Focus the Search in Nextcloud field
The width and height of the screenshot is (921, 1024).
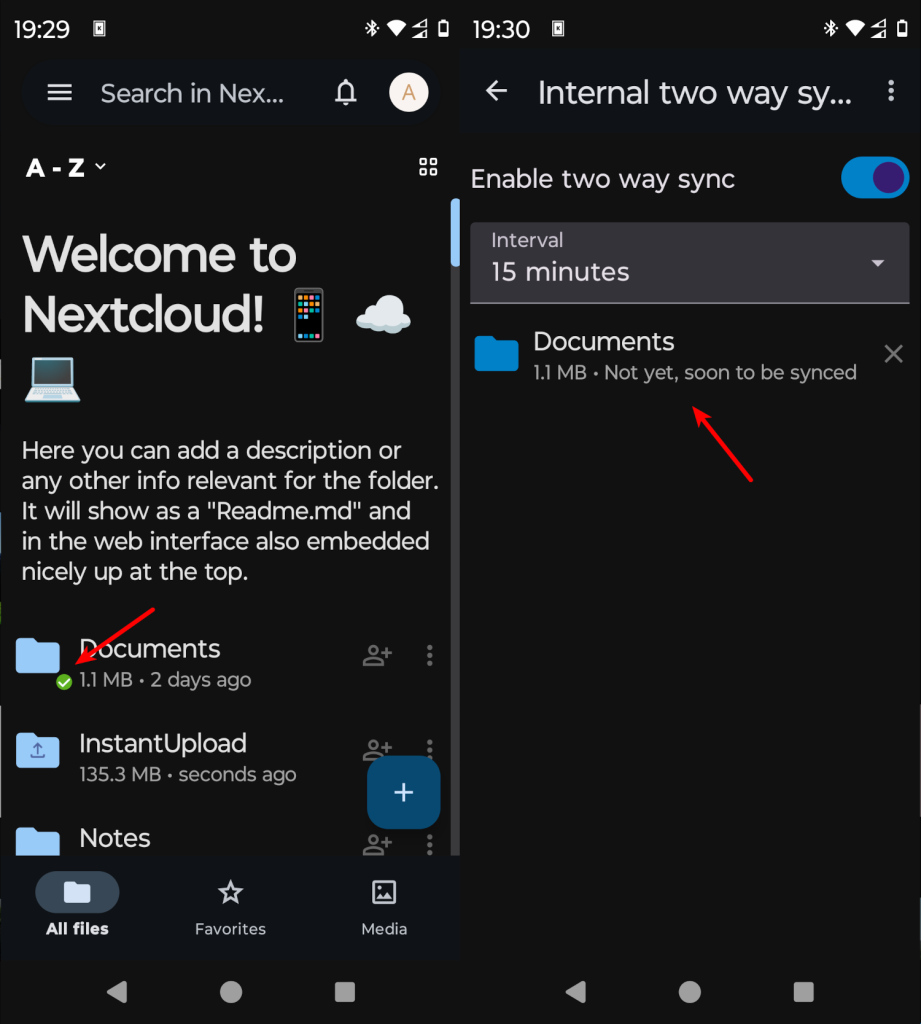pos(192,93)
